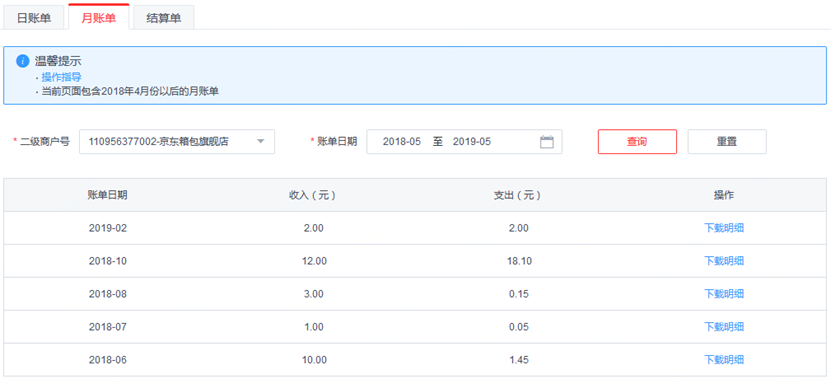Viewport: 831px width, 379px height.
Task: Open the 操作指导 link
Action: (61, 77)
